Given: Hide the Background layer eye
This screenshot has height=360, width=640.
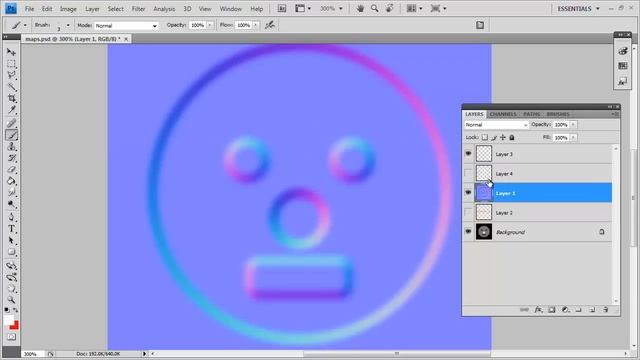Looking at the screenshot, I should click(468, 232).
